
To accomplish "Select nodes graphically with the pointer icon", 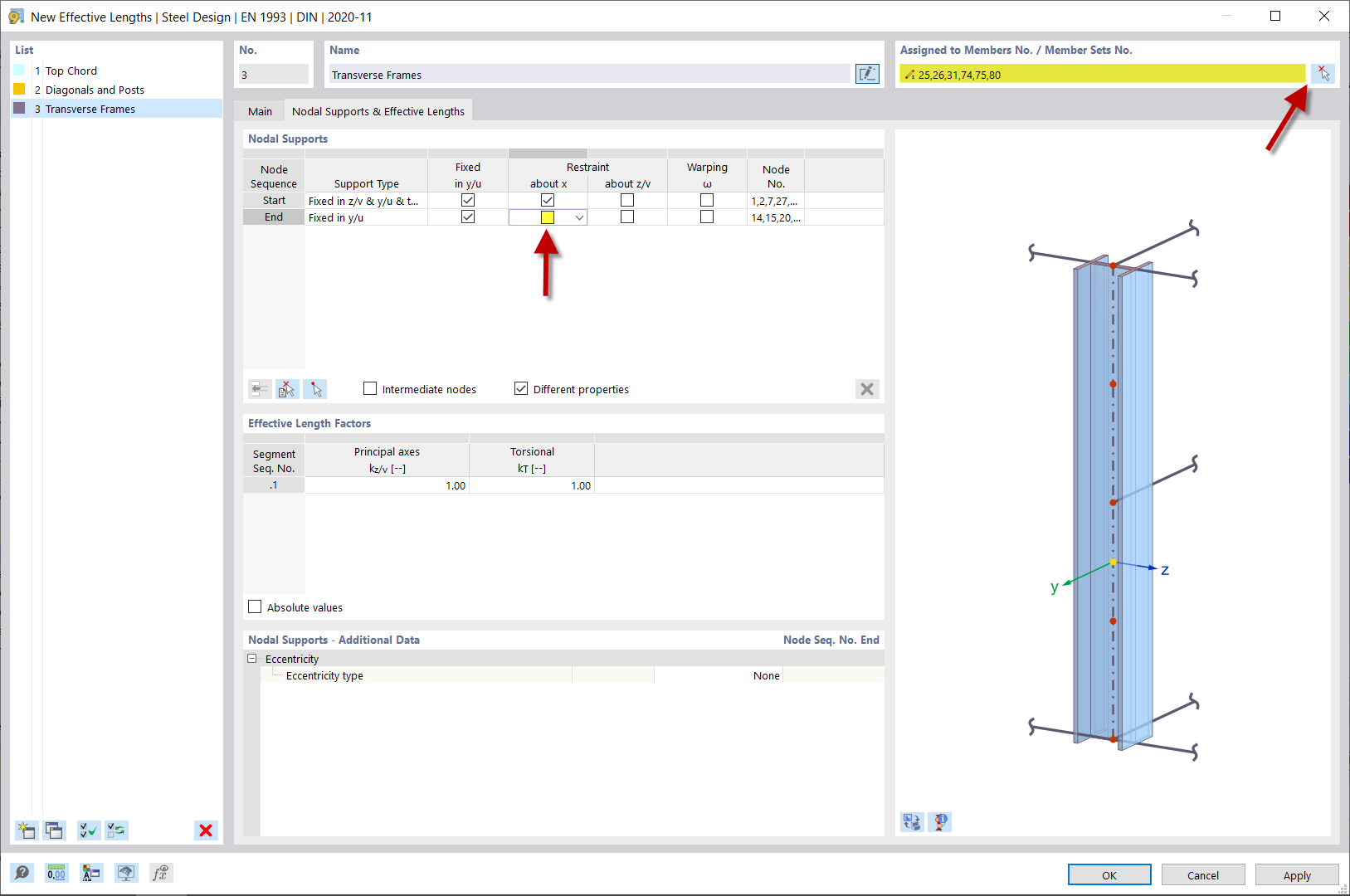I will tap(315, 388).
